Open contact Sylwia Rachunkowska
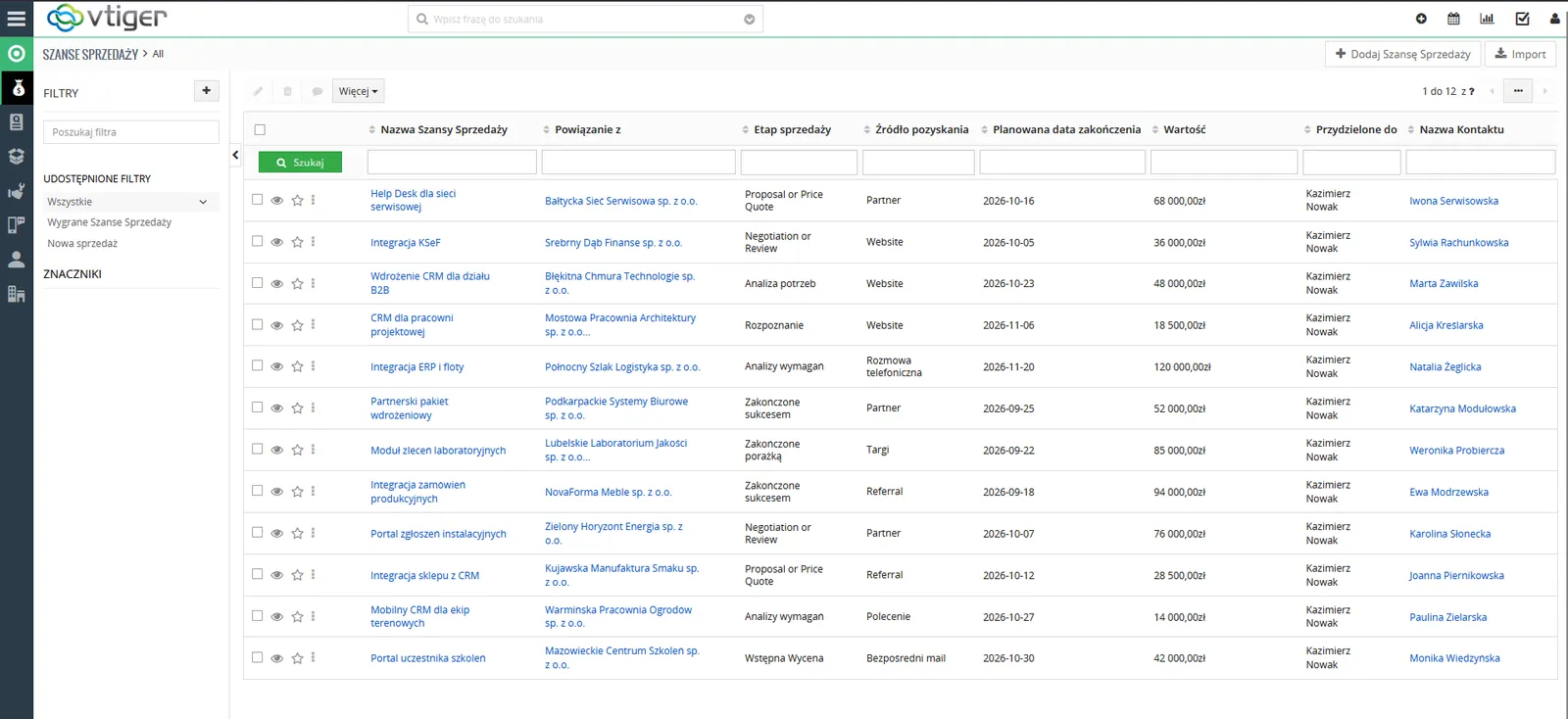The height and width of the screenshot is (719, 1568). tap(1459, 243)
